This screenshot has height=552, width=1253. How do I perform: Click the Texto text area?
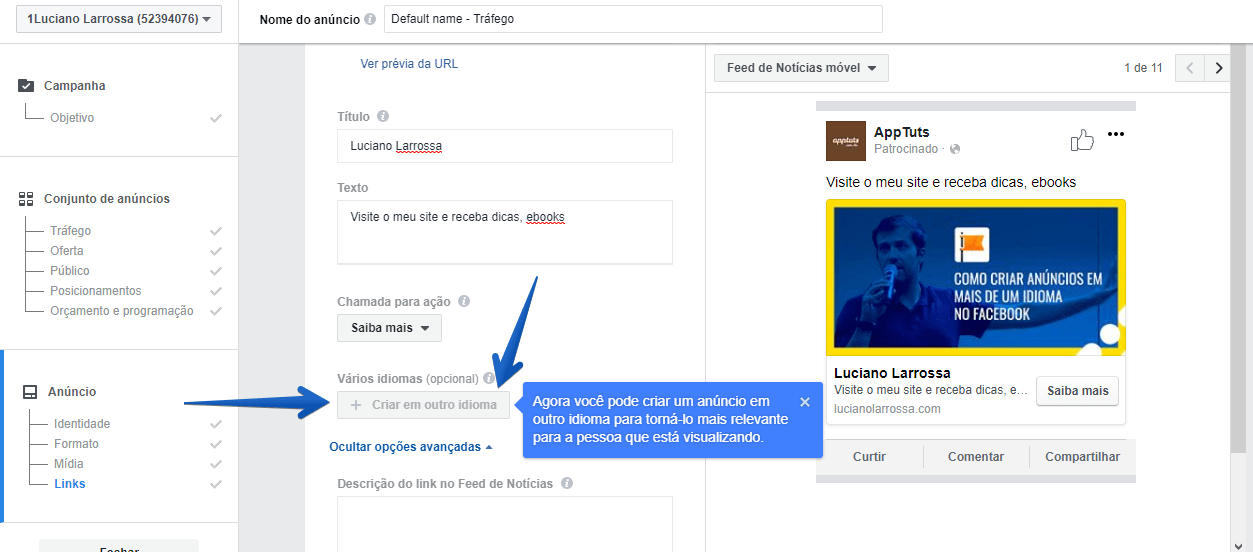(505, 232)
